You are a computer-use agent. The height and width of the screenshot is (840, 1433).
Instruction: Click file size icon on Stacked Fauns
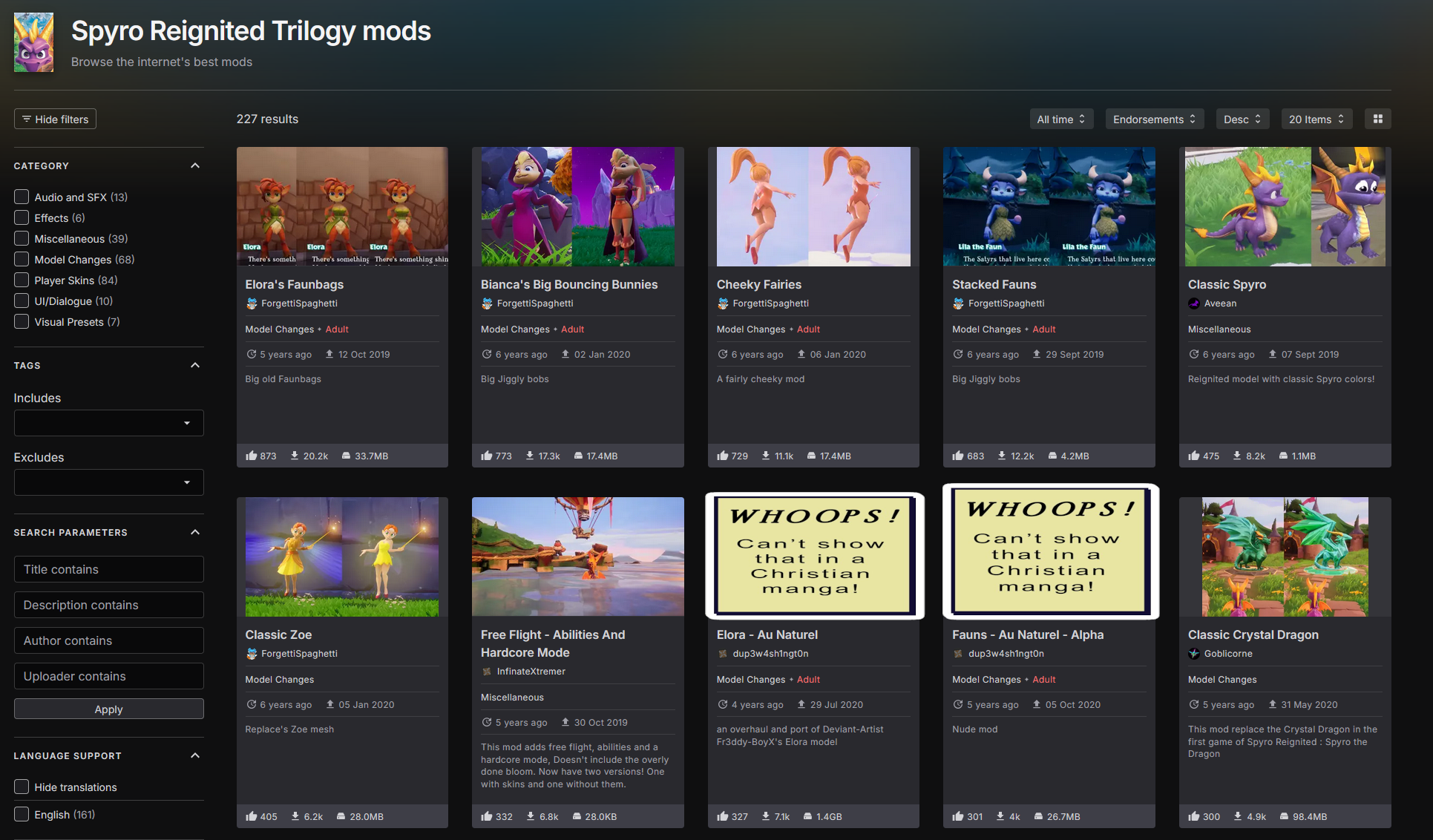(1052, 456)
